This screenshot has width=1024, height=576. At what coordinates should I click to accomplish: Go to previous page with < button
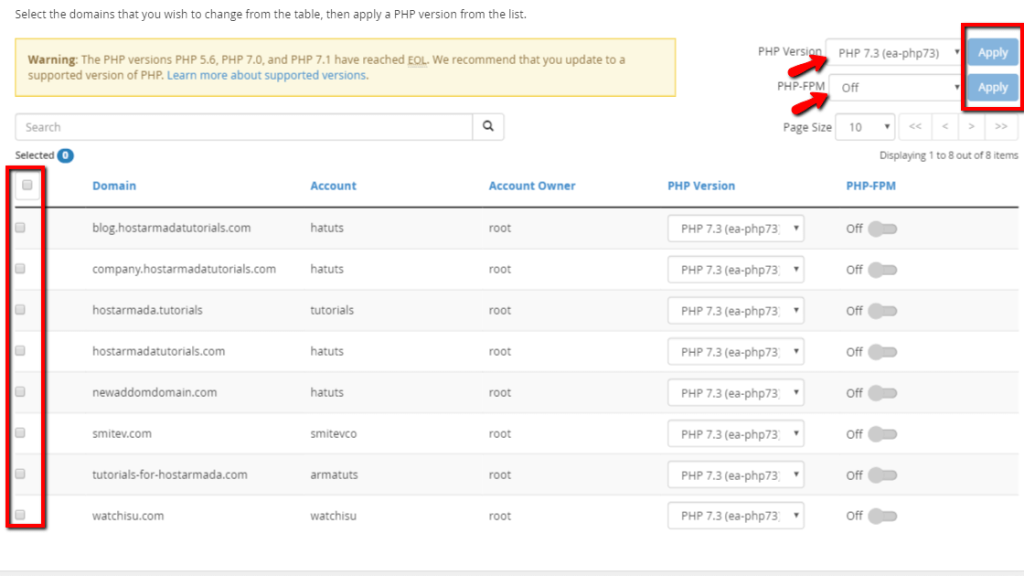[945, 127]
